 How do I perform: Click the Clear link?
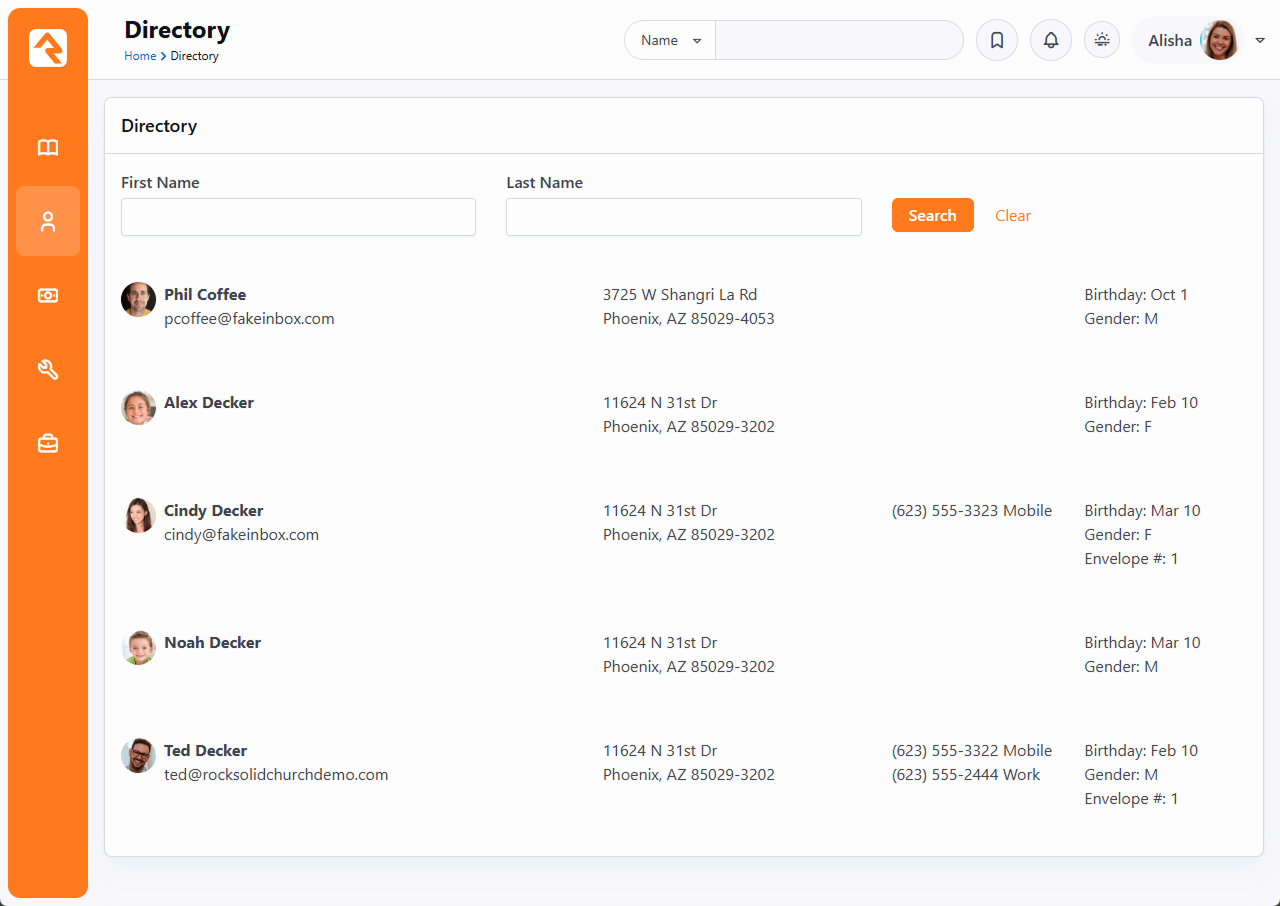[1012, 216]
